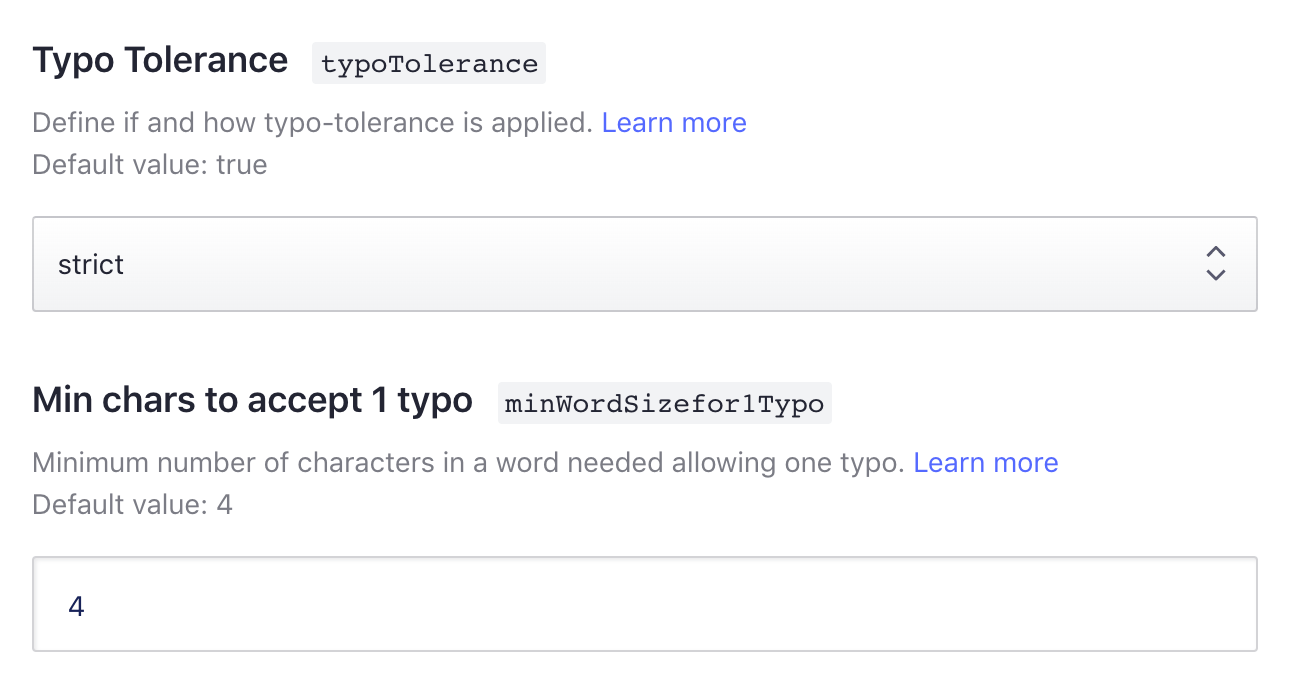
Task: Click the Typo Tolerance heading
Action: pos(160,61)
